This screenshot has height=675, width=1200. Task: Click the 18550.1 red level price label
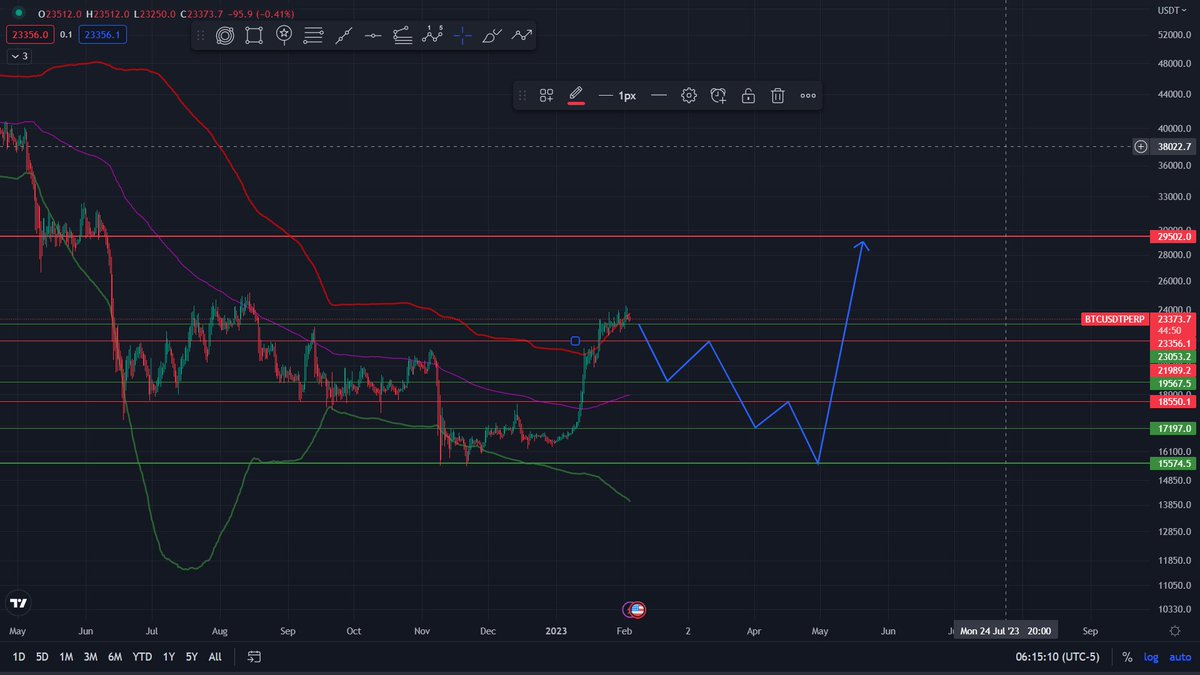[x=1173, y=401]
